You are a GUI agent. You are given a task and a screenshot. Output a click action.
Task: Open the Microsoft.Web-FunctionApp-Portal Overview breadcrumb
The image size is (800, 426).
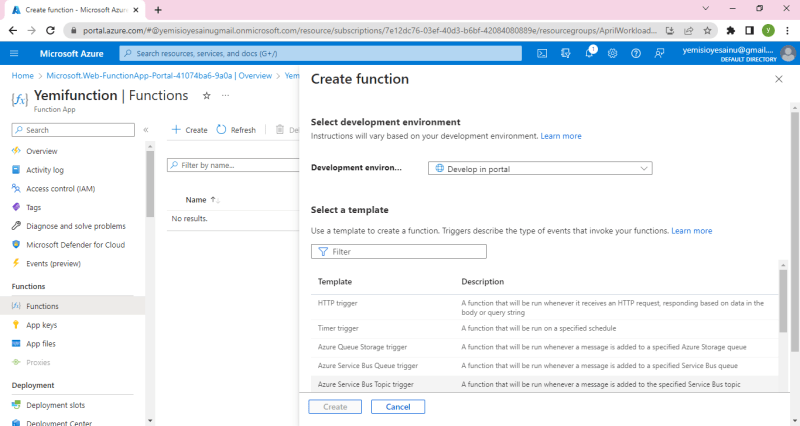(x=159, y=76)
